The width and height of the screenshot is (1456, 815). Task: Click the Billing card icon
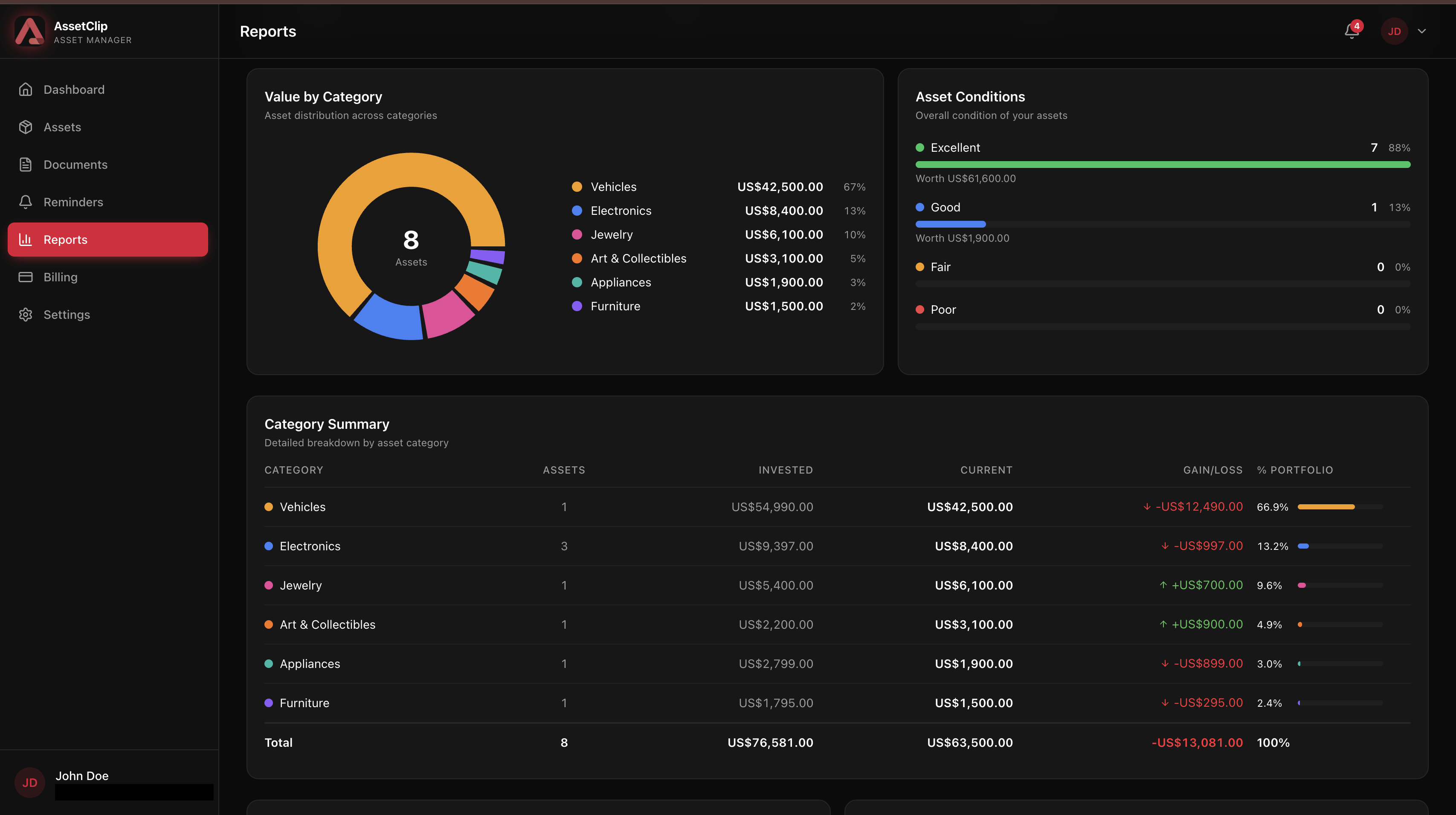click(26, 277)
